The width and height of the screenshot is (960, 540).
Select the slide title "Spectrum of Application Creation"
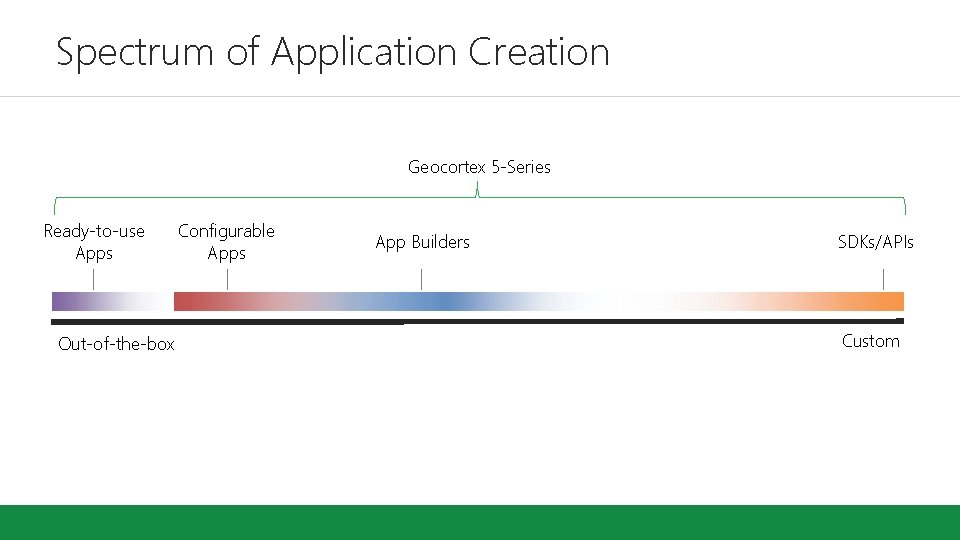[x=332, y=52]
